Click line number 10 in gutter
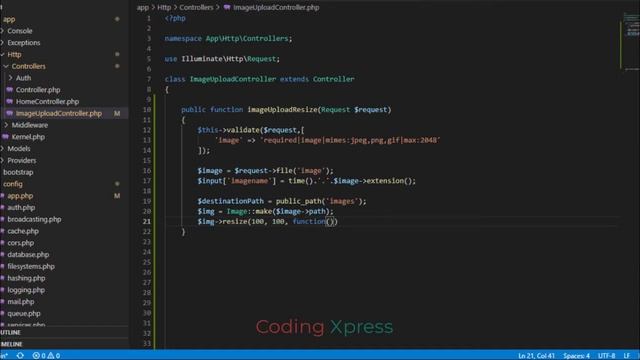640x360 pixels. [x=147, y=110]
